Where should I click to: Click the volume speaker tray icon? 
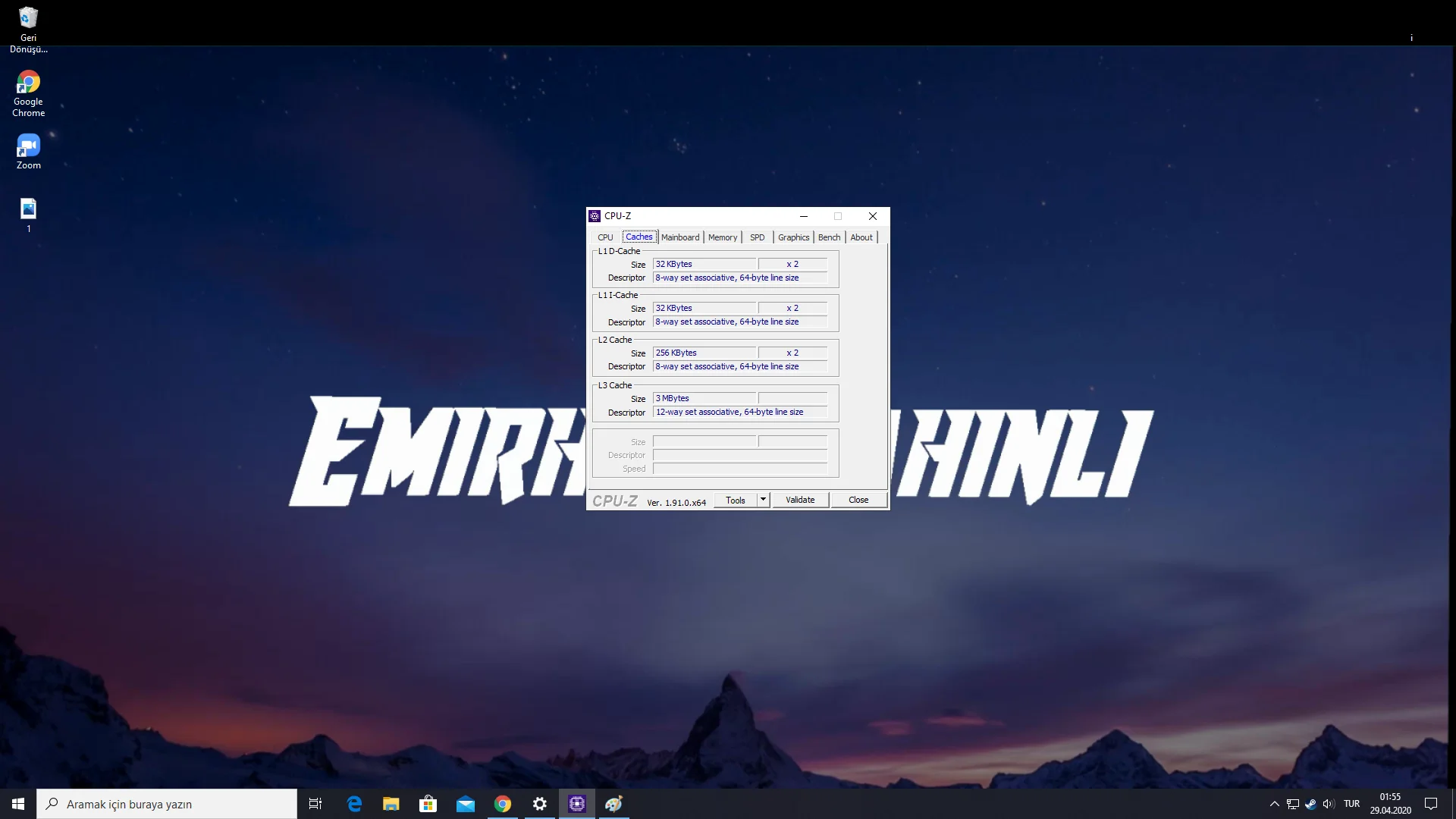pos(1328,804)
